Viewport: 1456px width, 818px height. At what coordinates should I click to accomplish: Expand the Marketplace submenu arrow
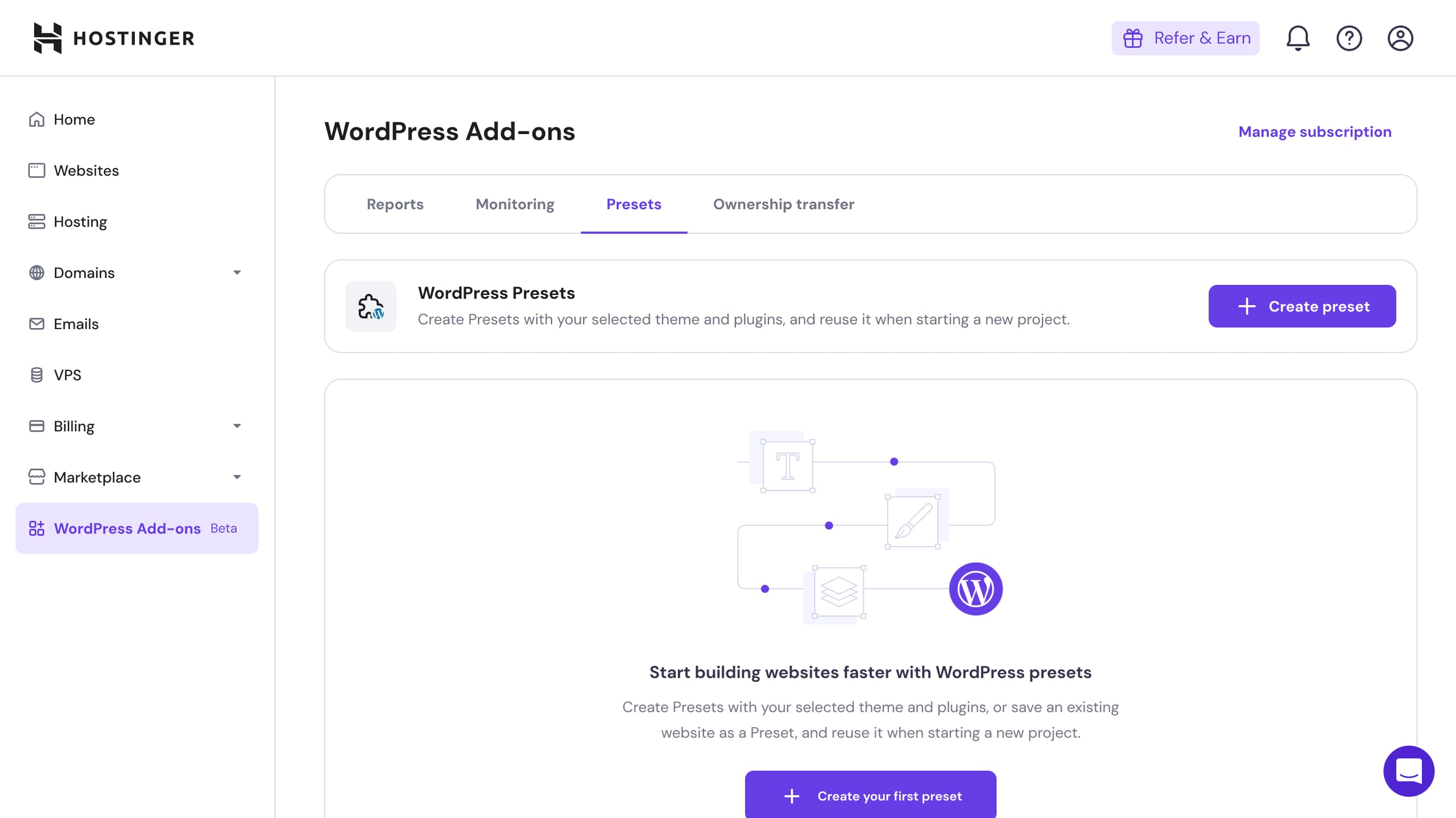click(237, 477)
